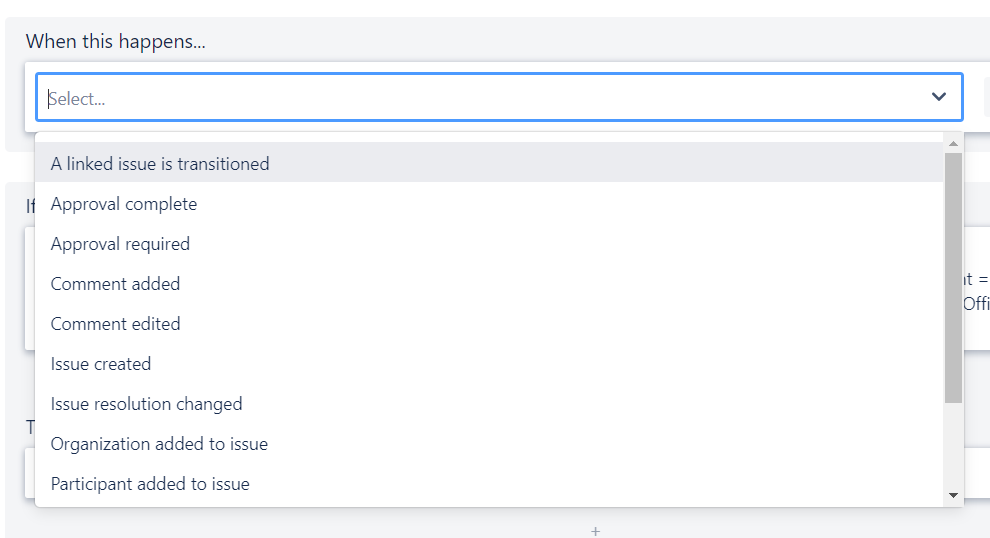990x538 pixels.
Task: Select 'A linked issue is transitioned' option
Action: [x=489, y=164]
